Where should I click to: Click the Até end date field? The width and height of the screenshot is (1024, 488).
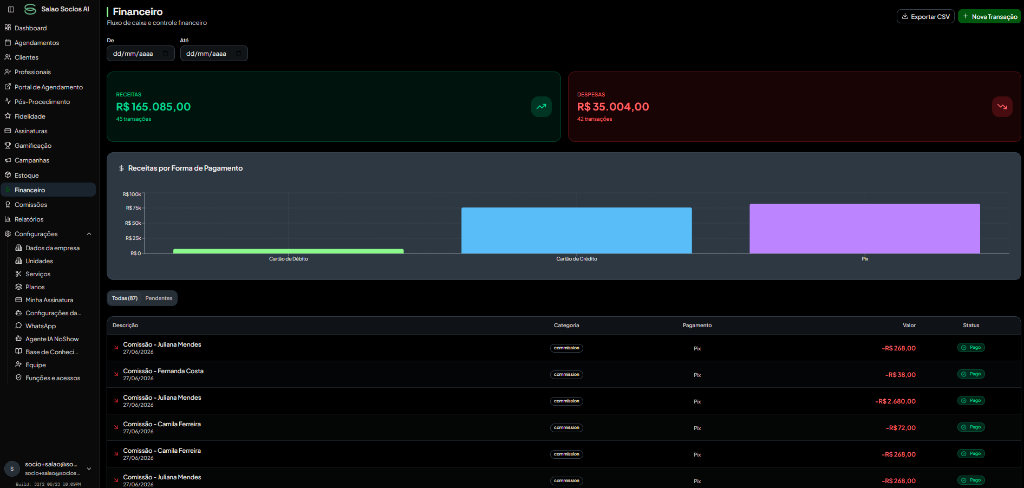214,54
